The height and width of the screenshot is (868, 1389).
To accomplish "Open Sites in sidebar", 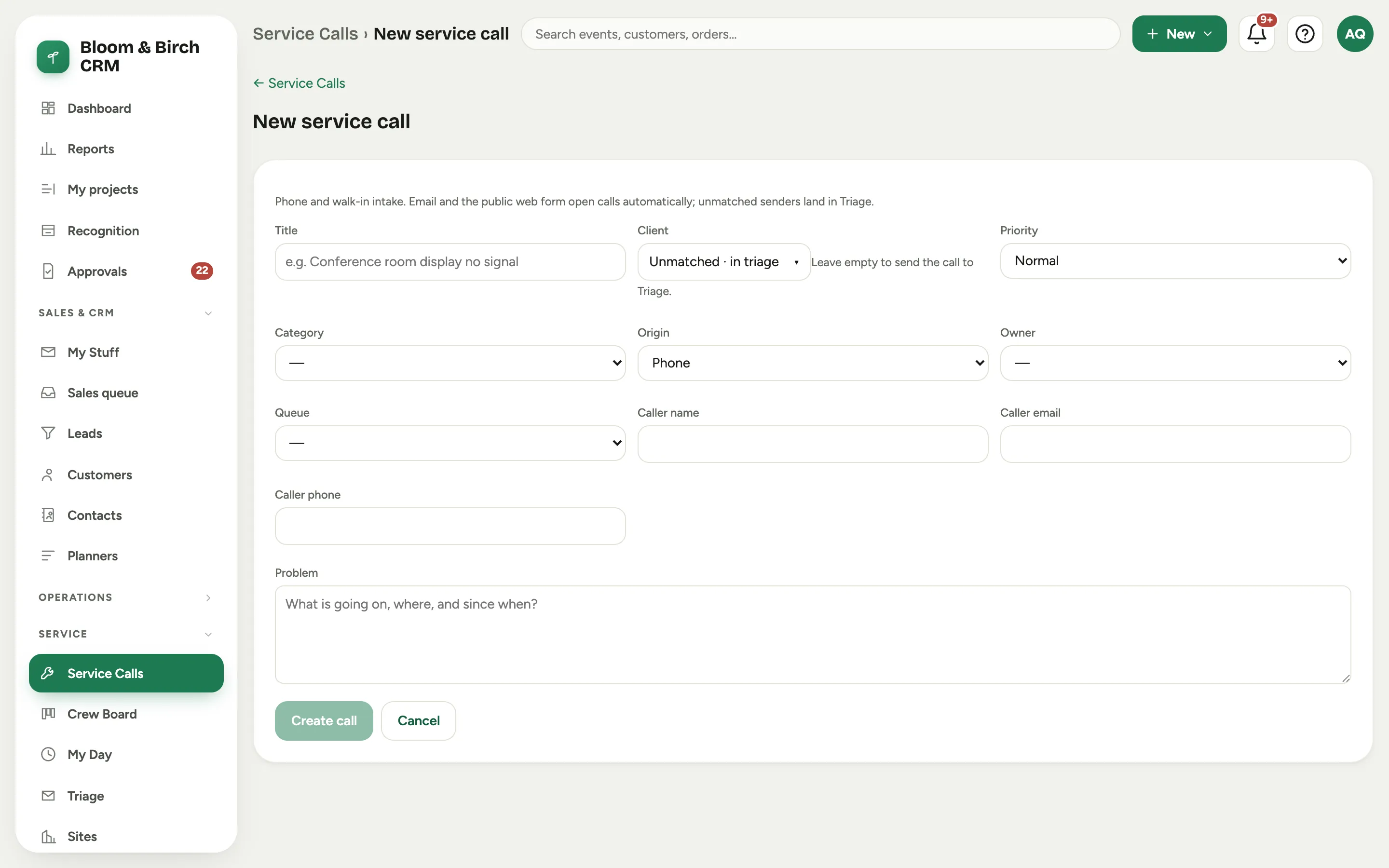I will point(126,837).
